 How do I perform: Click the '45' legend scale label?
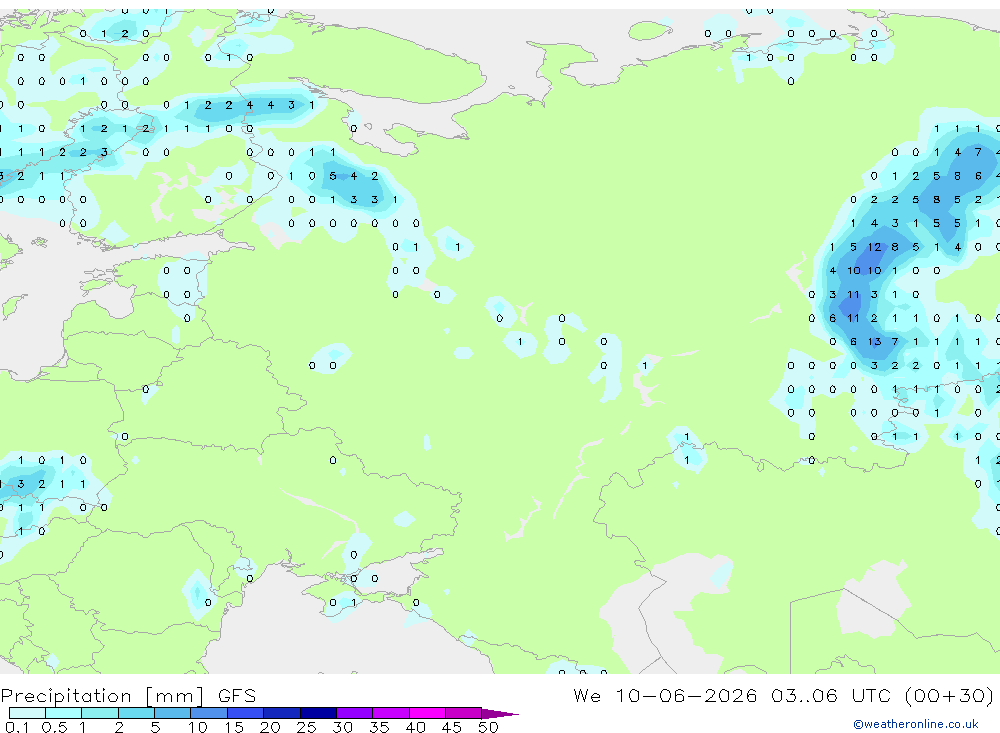coord(452,727)
